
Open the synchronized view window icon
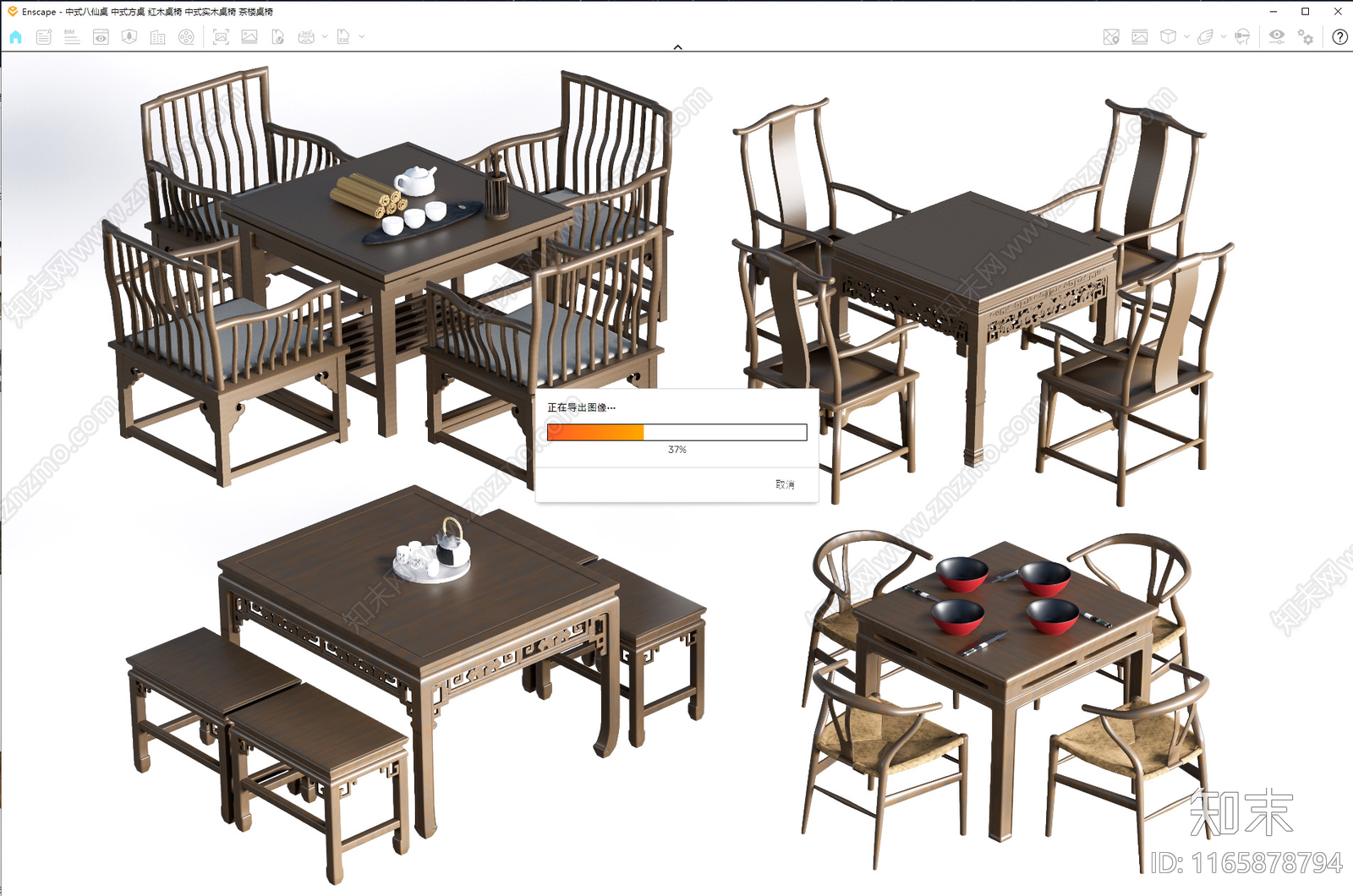coord(101,37)
